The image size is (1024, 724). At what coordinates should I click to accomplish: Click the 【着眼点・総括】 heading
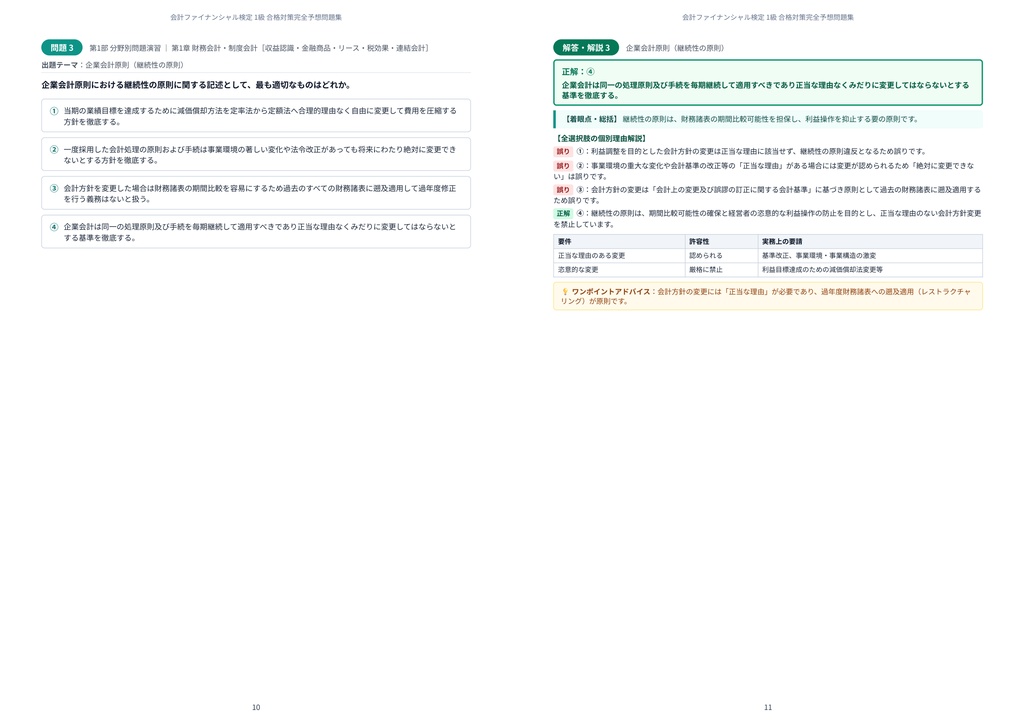pyautogui.click(x=590, y=119)
